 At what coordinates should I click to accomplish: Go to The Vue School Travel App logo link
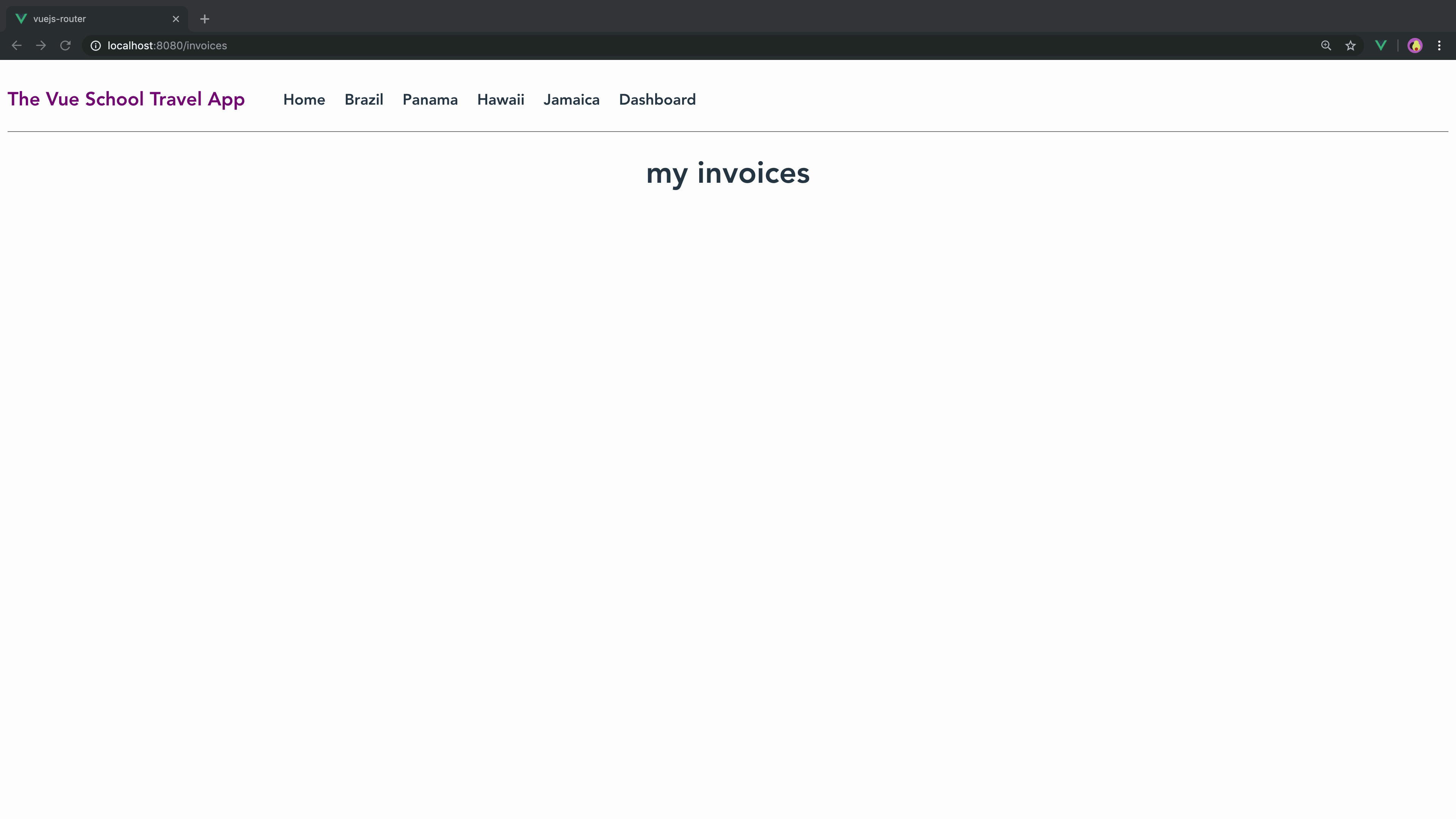[126, 99]
